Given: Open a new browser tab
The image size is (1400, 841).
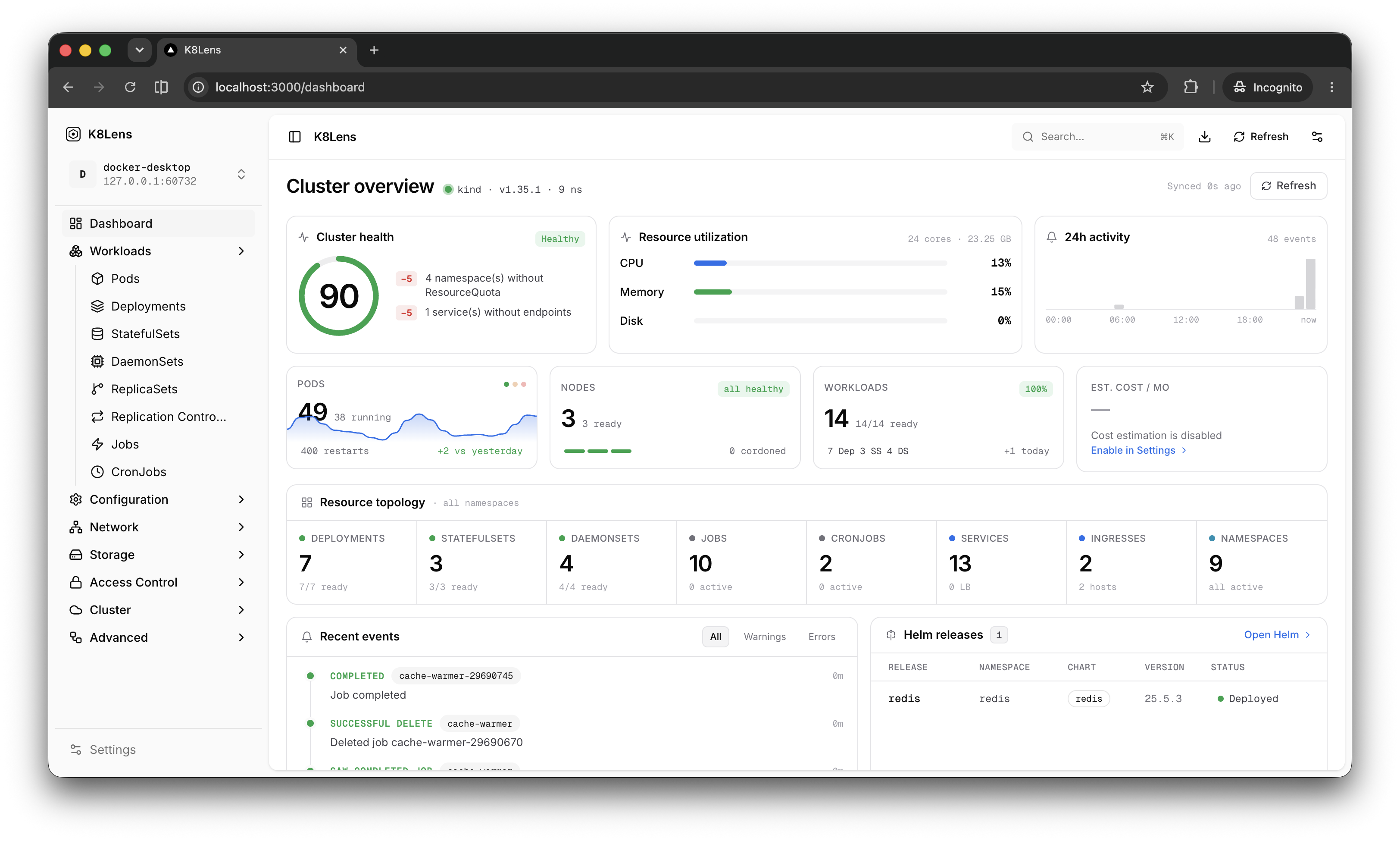Looking at the screenshot, I should [374, 50].
